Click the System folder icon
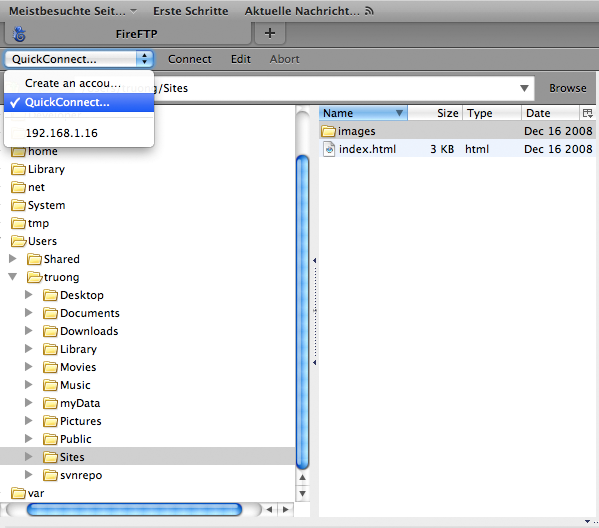Viewport: 599px width, 528px height. [18, 205]
